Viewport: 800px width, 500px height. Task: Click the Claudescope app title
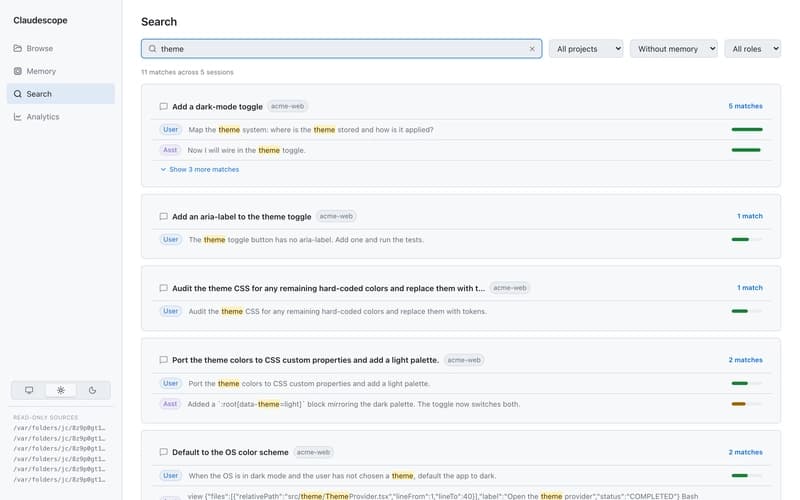[40, 20]
